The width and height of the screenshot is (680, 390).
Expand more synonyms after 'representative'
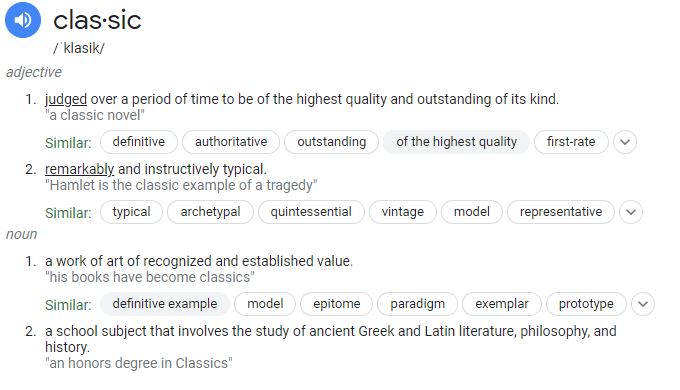point(631,212)
